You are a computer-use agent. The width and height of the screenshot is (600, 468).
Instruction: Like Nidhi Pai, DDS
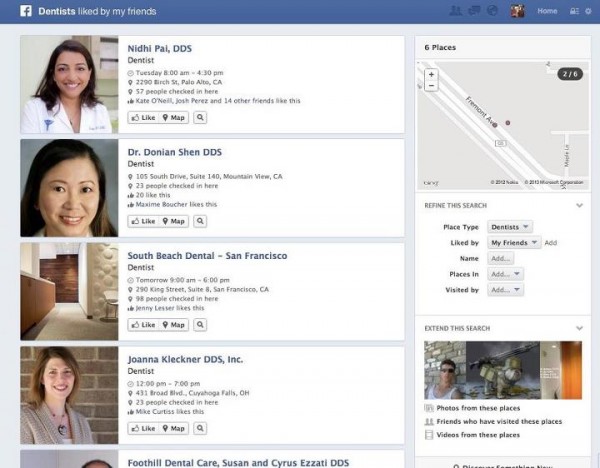click(143, 117)
